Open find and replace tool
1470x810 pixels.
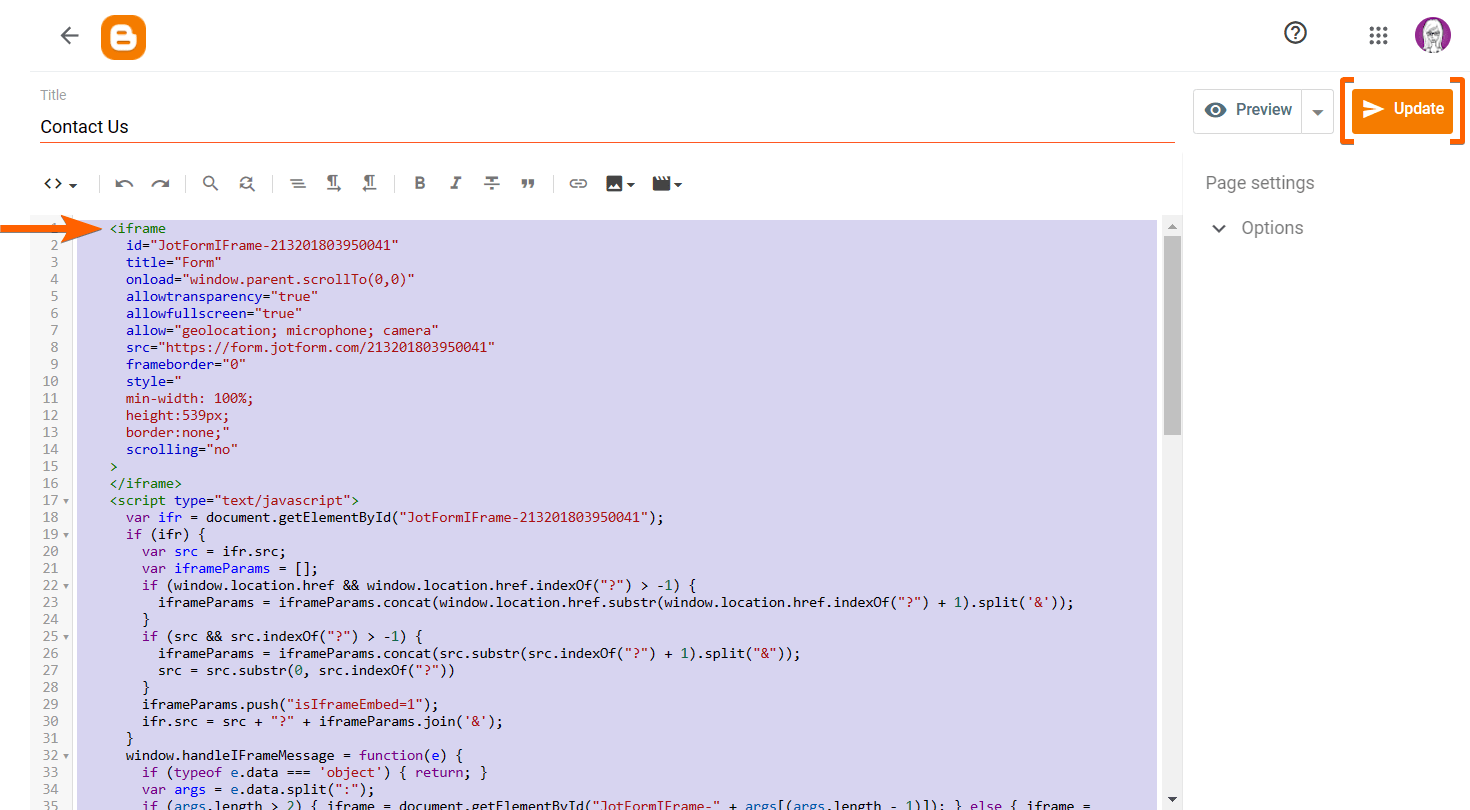[x=246, y=184]
